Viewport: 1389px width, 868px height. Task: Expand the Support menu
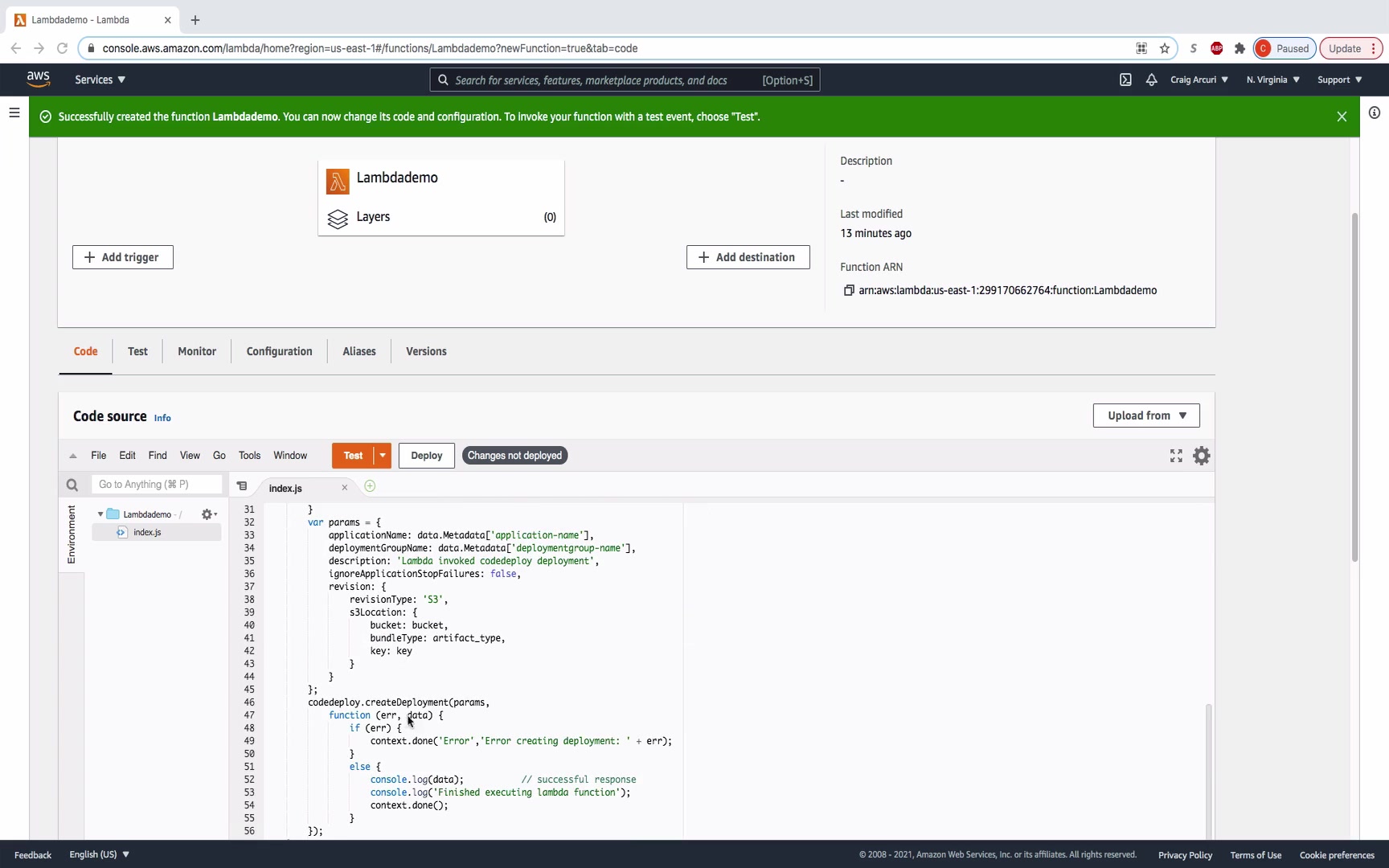(1340, 80)
